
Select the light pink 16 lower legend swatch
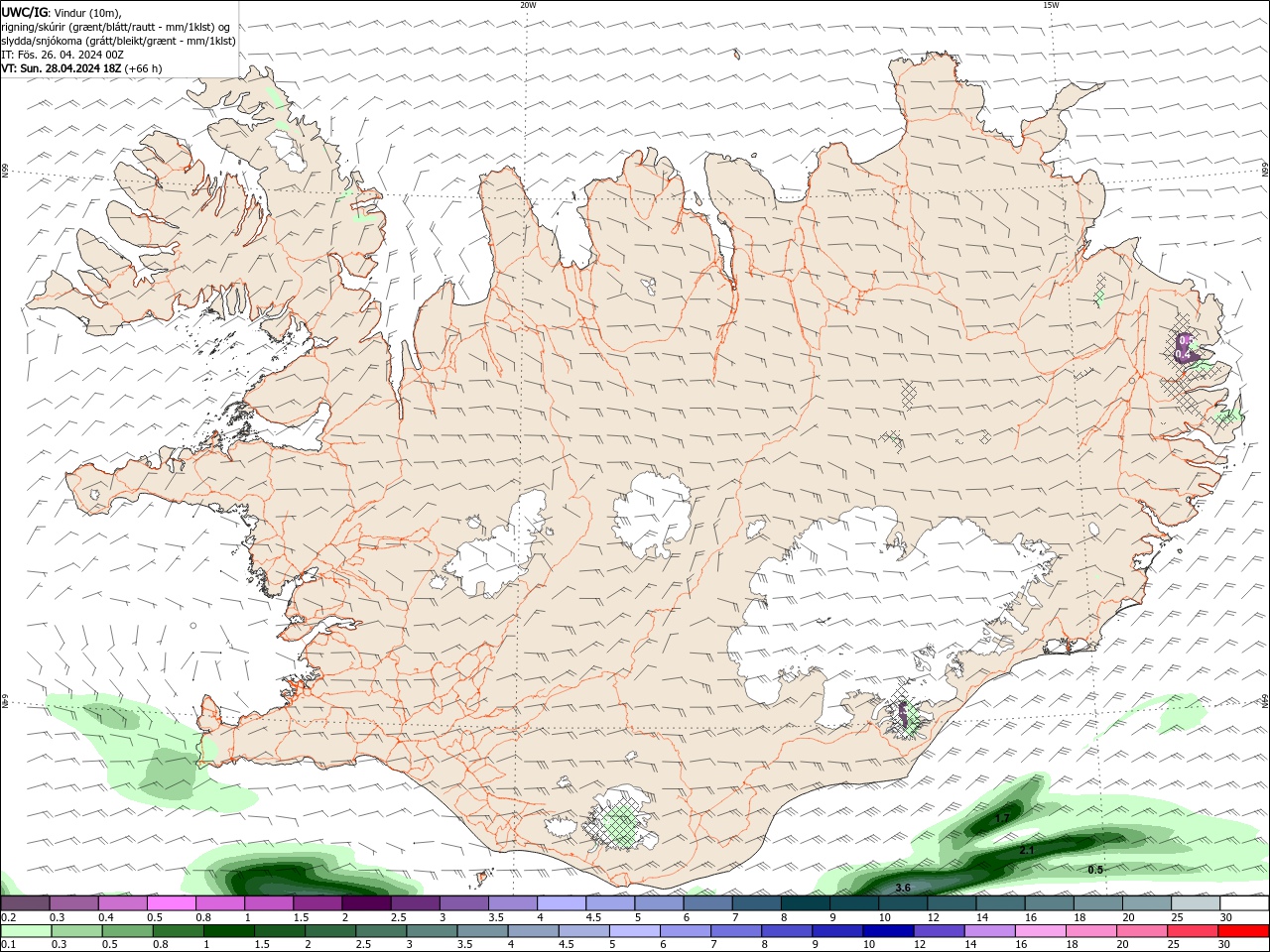pyautogui.click(x=1041, y=931)
